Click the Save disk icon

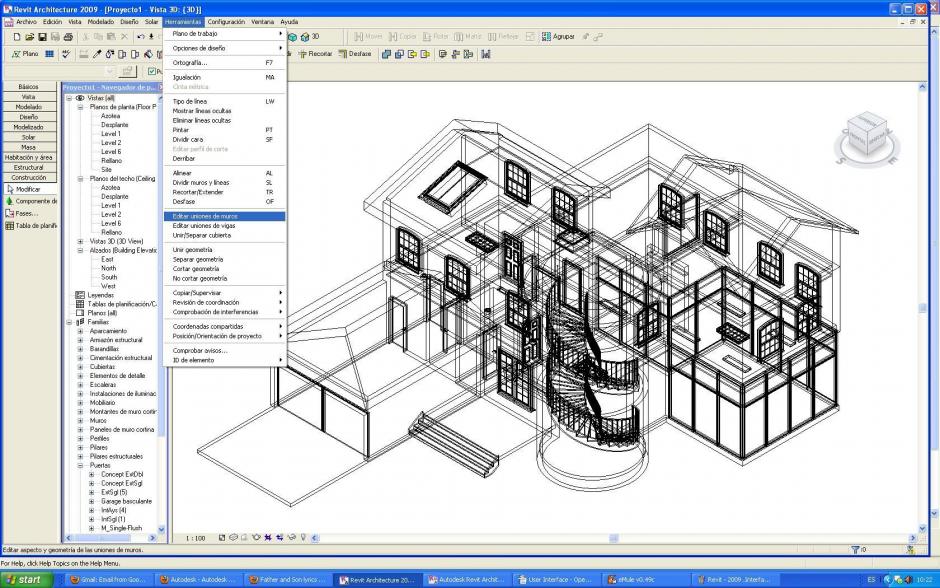(41, 37)
